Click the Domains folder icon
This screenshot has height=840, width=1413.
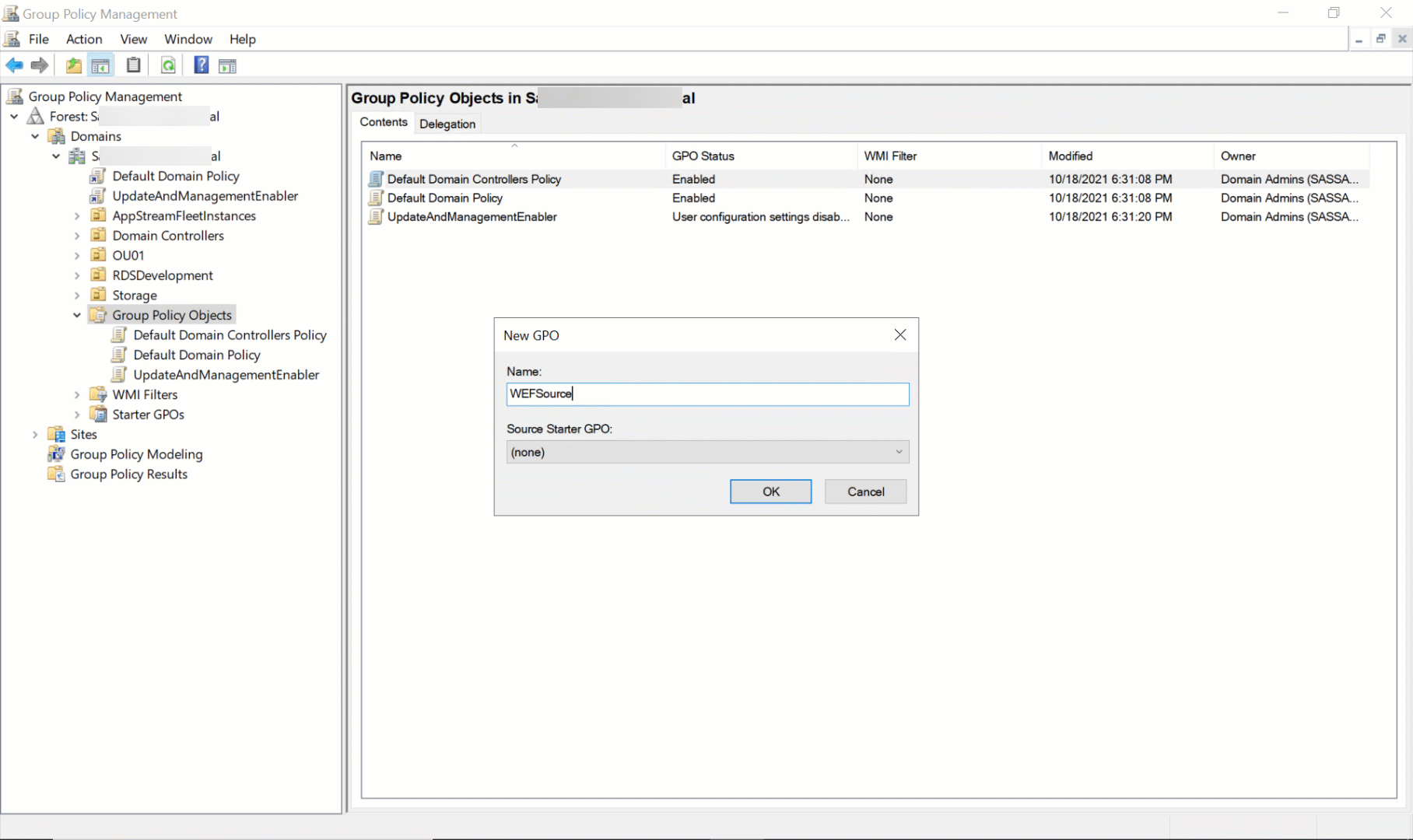pyautogui.click(x=57, y=136)
